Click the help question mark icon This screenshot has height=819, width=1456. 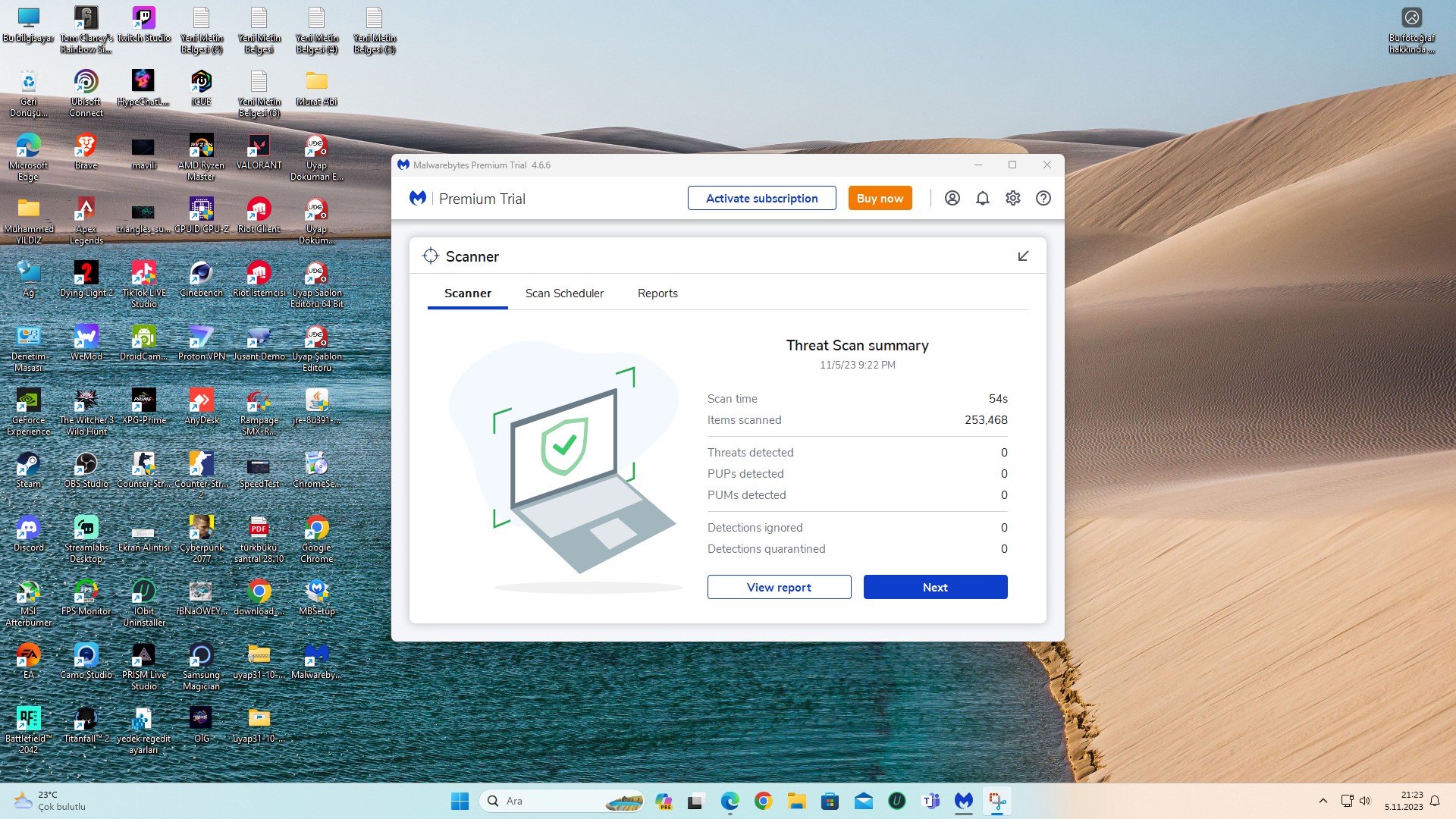pos(1043,198)
